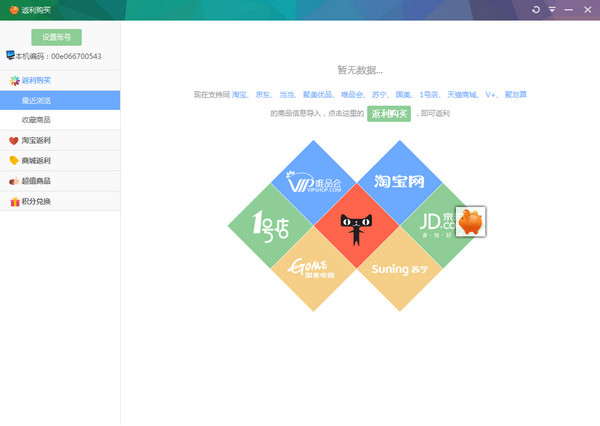Click the 淘宝网 diamond tile

pos(399,183)
